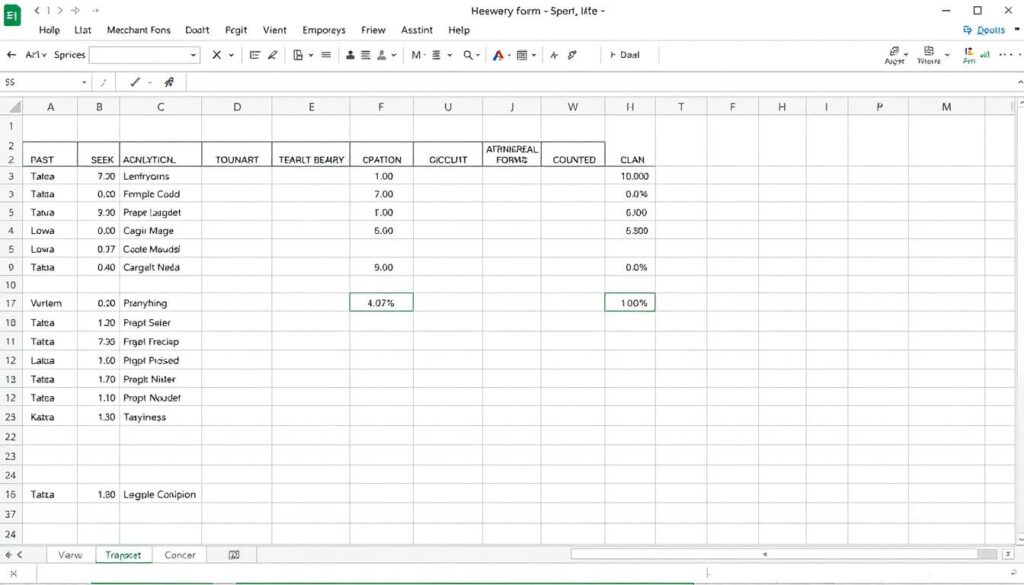Screen dimensions: 1024x585
Task: Click the green bar chart icon
Action: [985, 54]
